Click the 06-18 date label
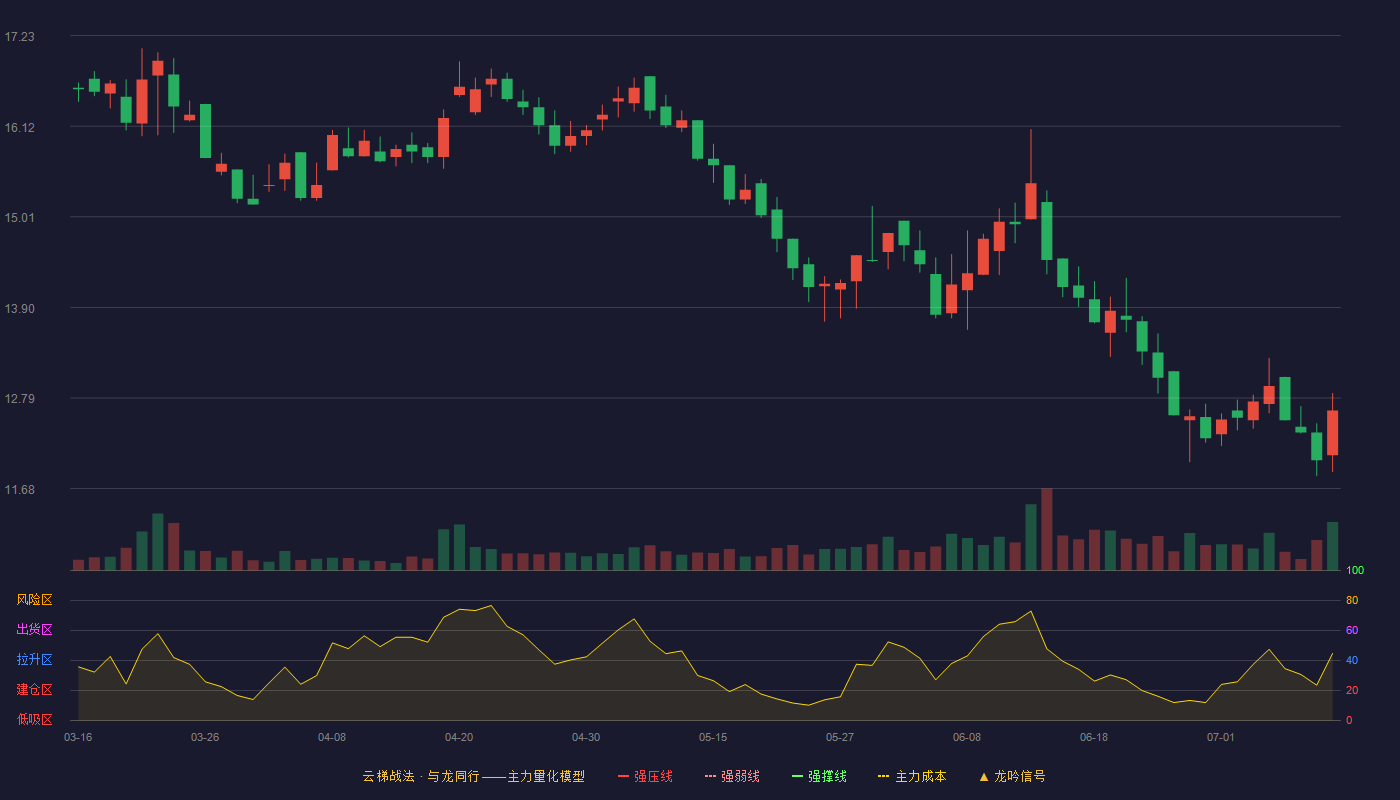The image size is (1400, 800). pos(1094,737)
